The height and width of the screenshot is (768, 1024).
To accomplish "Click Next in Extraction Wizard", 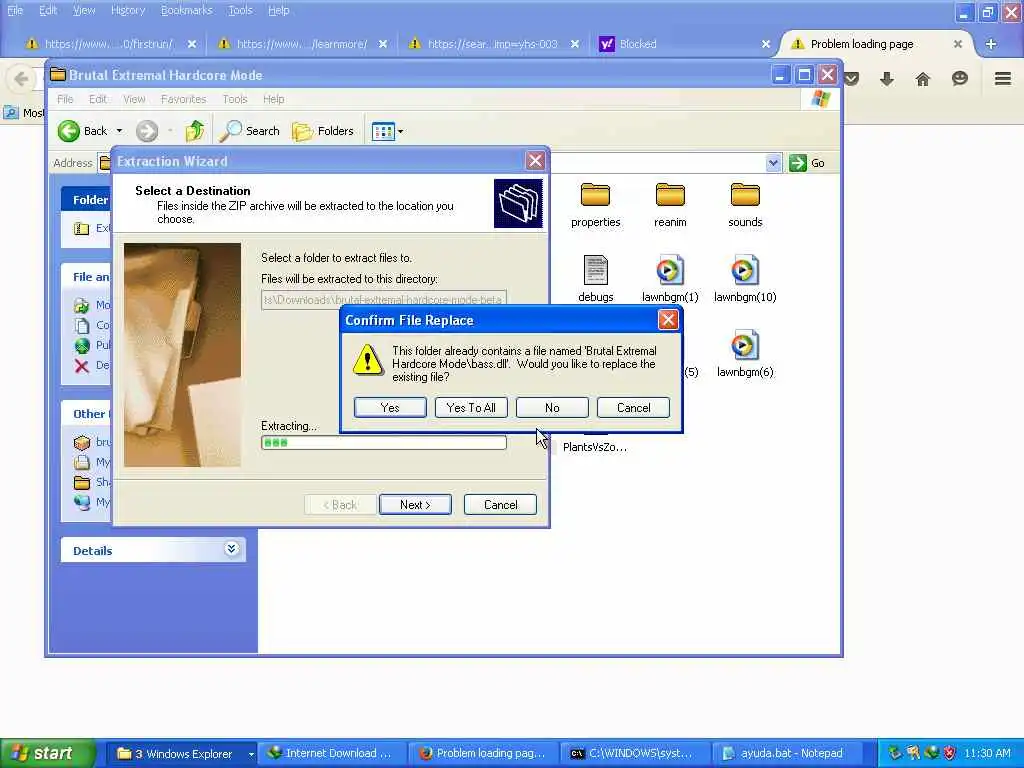I will 415,504.
